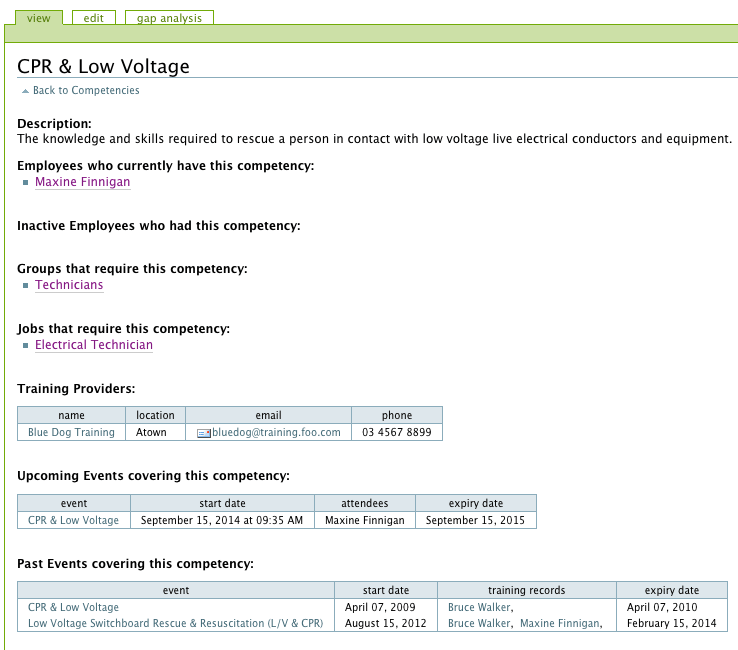The width and height of the screenshot is (738, 650).
Task: Click the event header in Upcoming Events table
Action: (74, 503)
